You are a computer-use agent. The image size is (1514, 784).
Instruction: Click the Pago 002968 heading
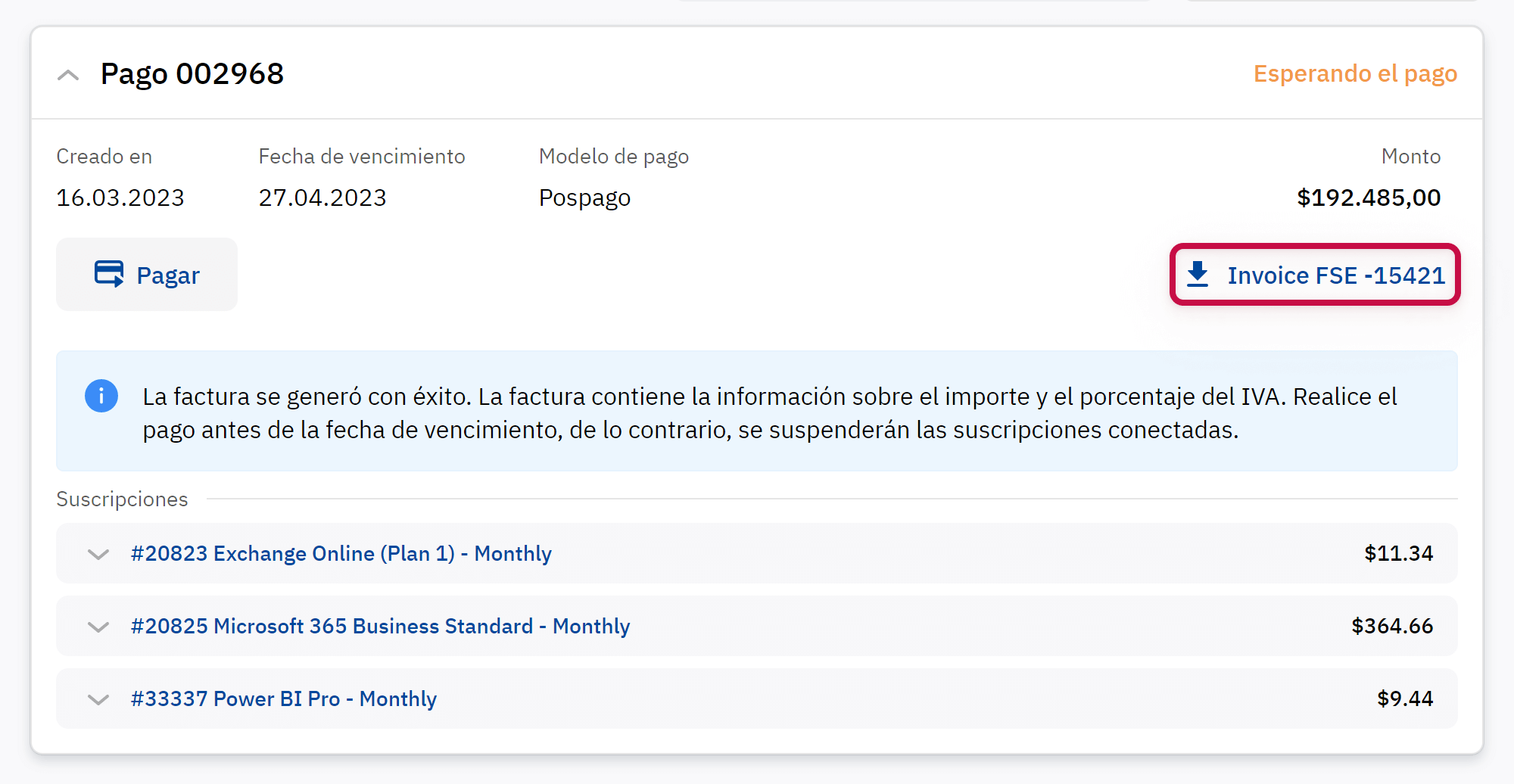pyautogui.click(x=192, y=74)
